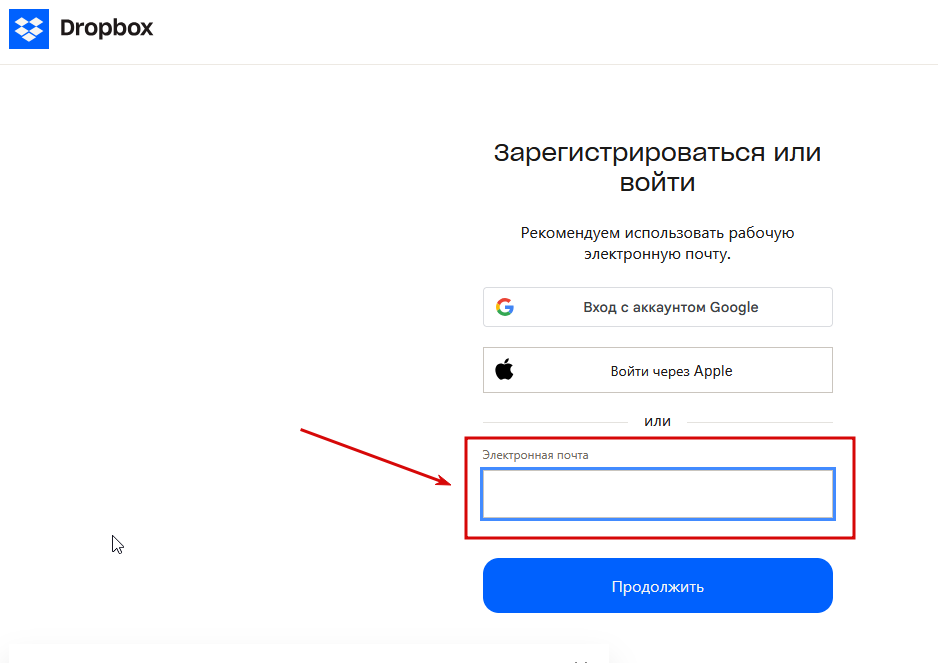This screenshot has height=663, width=938.
Task: Click the partially visible bottom pop-up panel
Action: pyautogui.click(x=300, y=654)
